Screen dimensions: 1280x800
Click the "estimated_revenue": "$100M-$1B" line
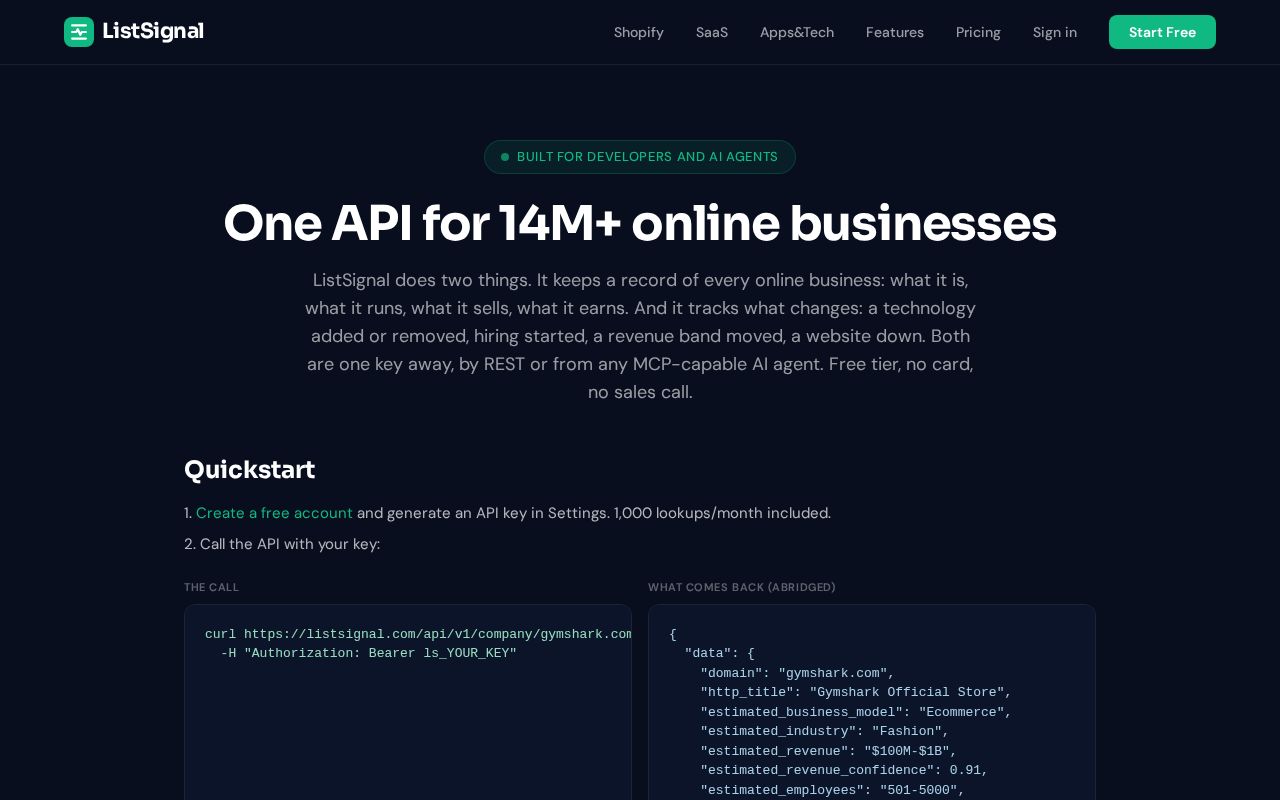[x=829, y=751]
